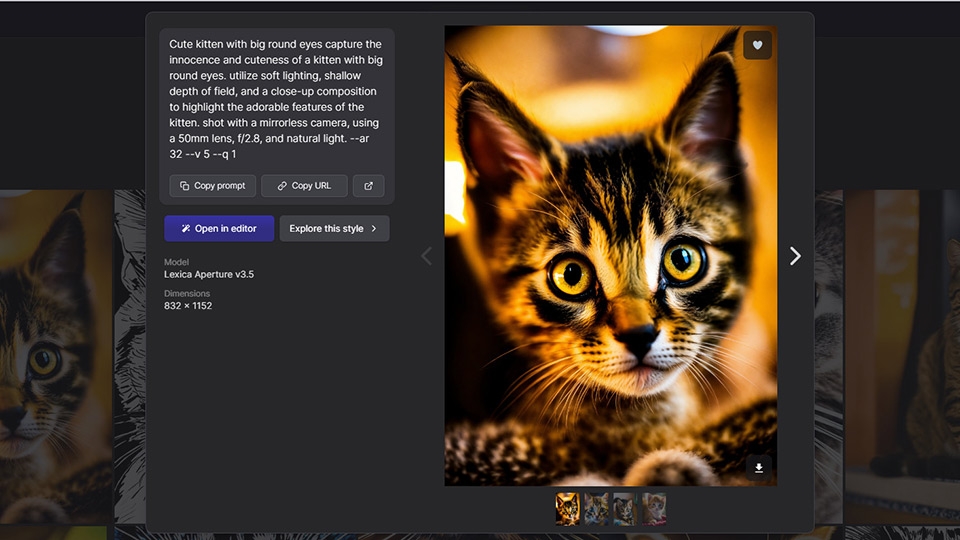Click background kitten image behind dialog on left
Screen dimensions: 960x540
(56, 356)
